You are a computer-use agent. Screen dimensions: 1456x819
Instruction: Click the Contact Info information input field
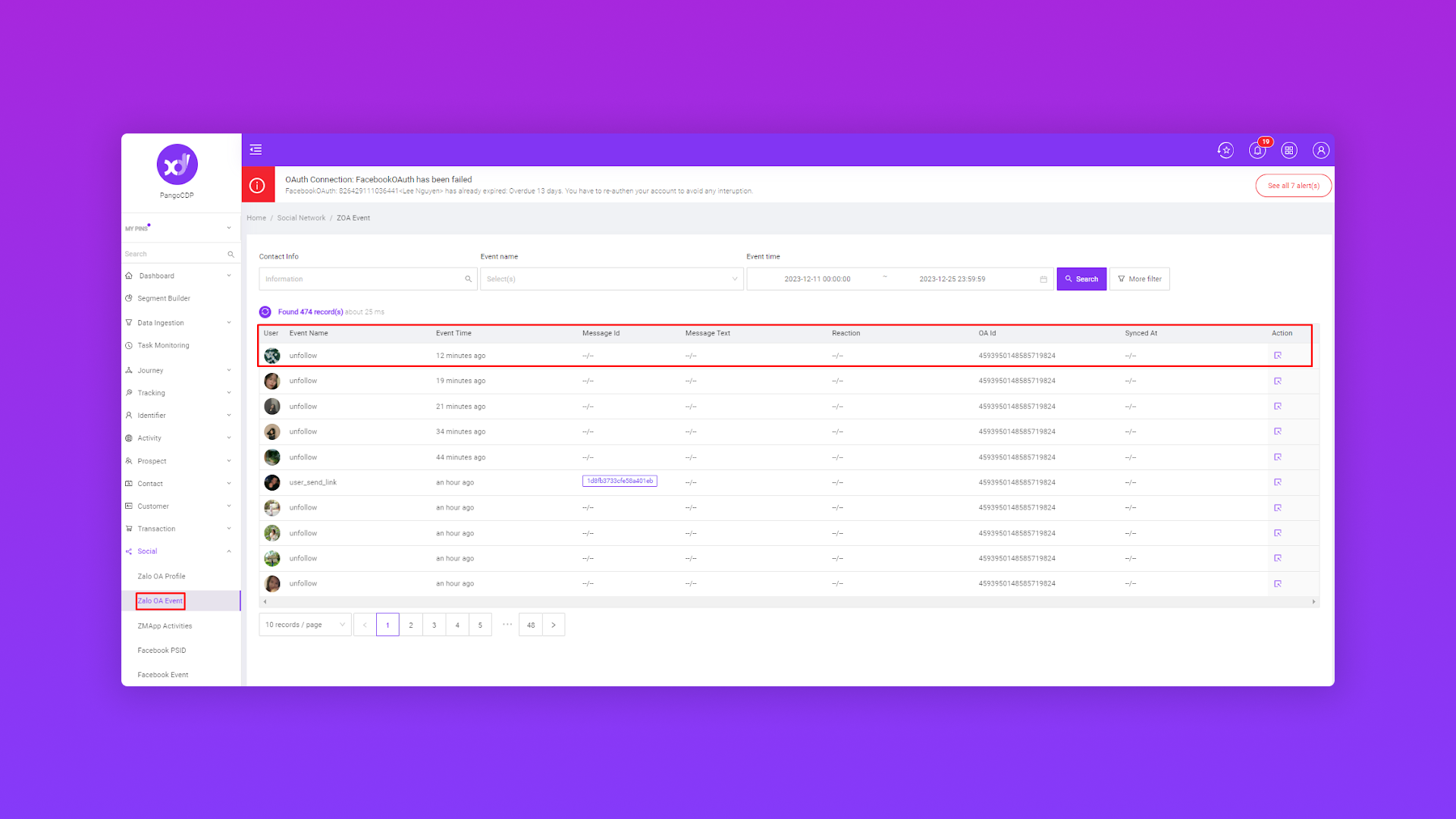[362, 279]
